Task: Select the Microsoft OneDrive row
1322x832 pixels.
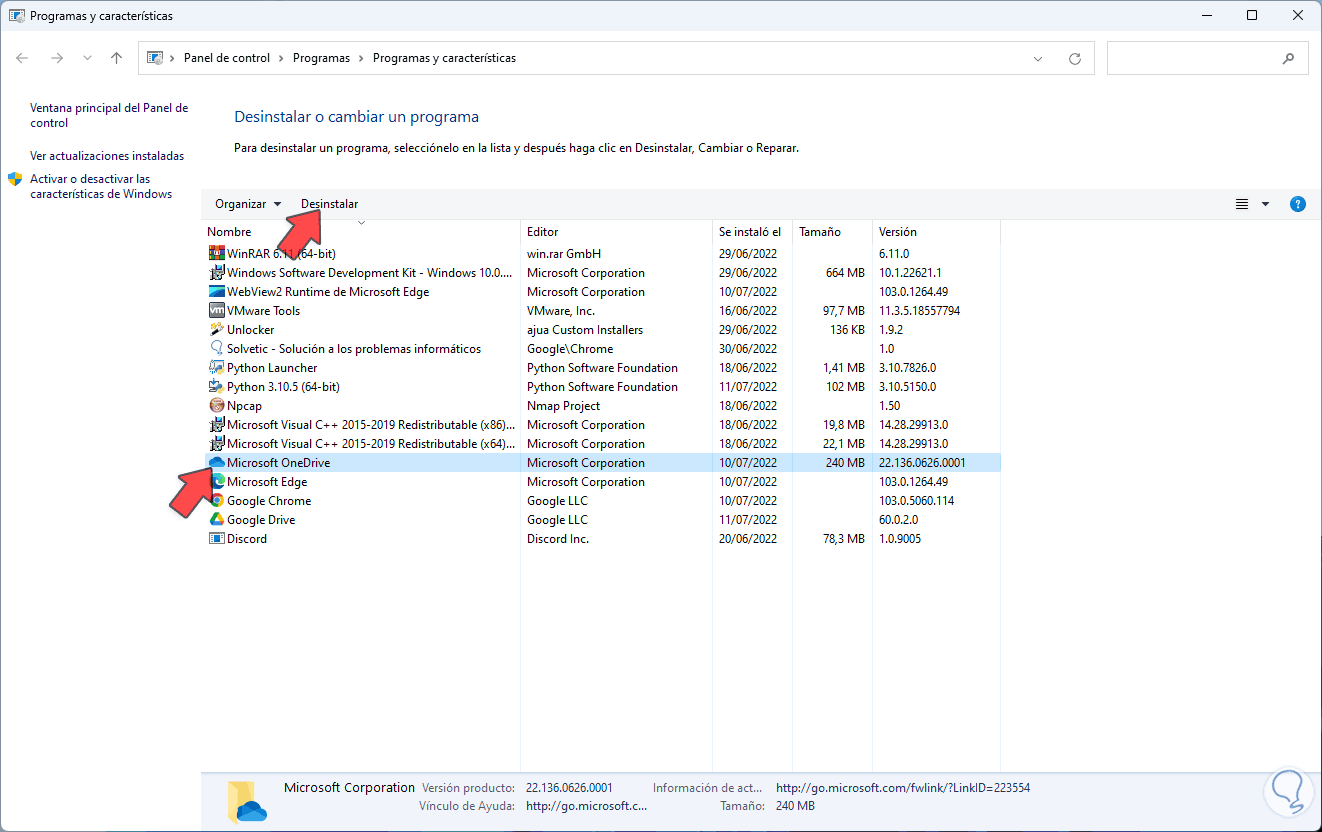Action: 601,463
